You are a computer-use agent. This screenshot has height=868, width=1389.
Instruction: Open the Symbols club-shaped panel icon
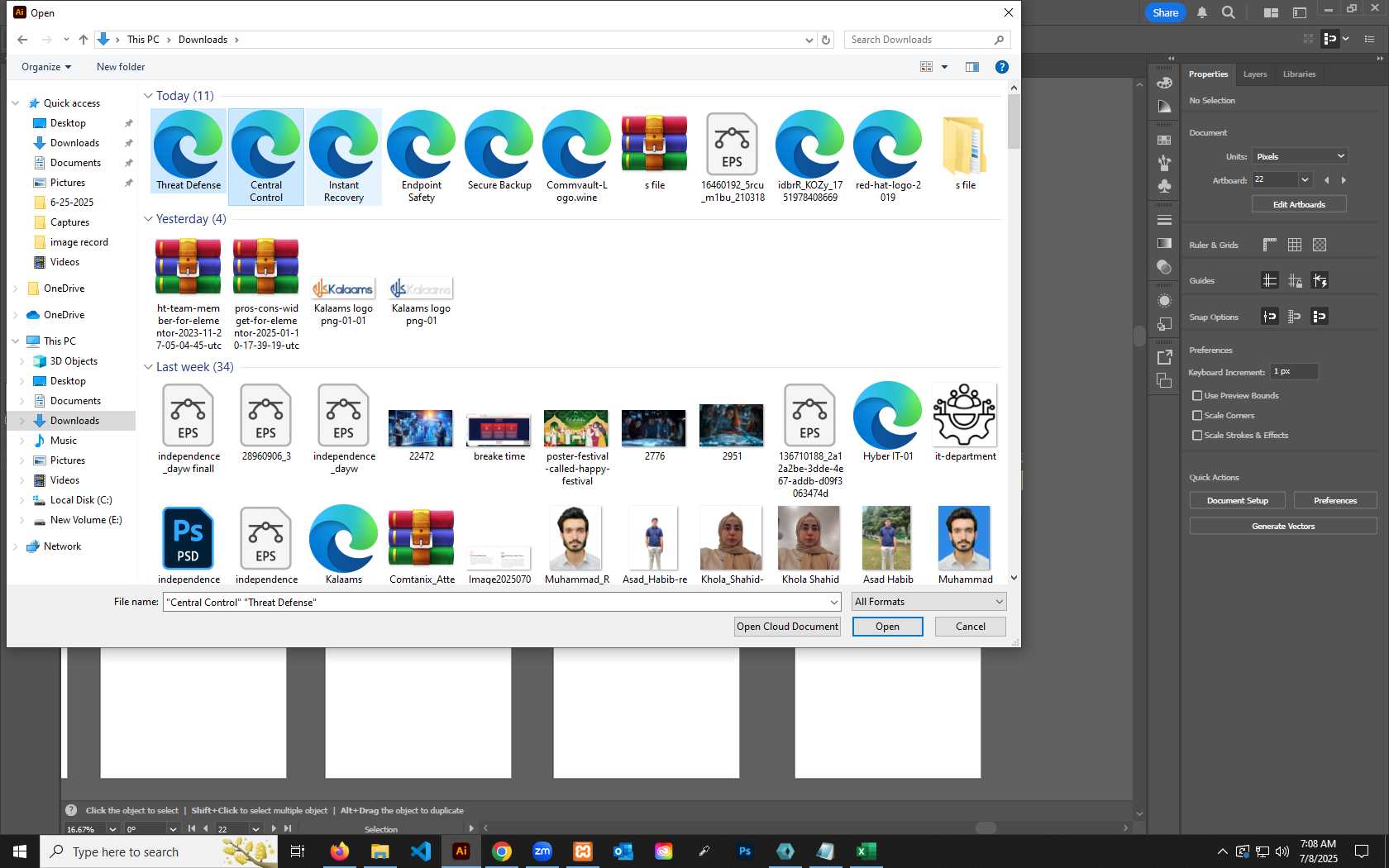point(1164,186)
